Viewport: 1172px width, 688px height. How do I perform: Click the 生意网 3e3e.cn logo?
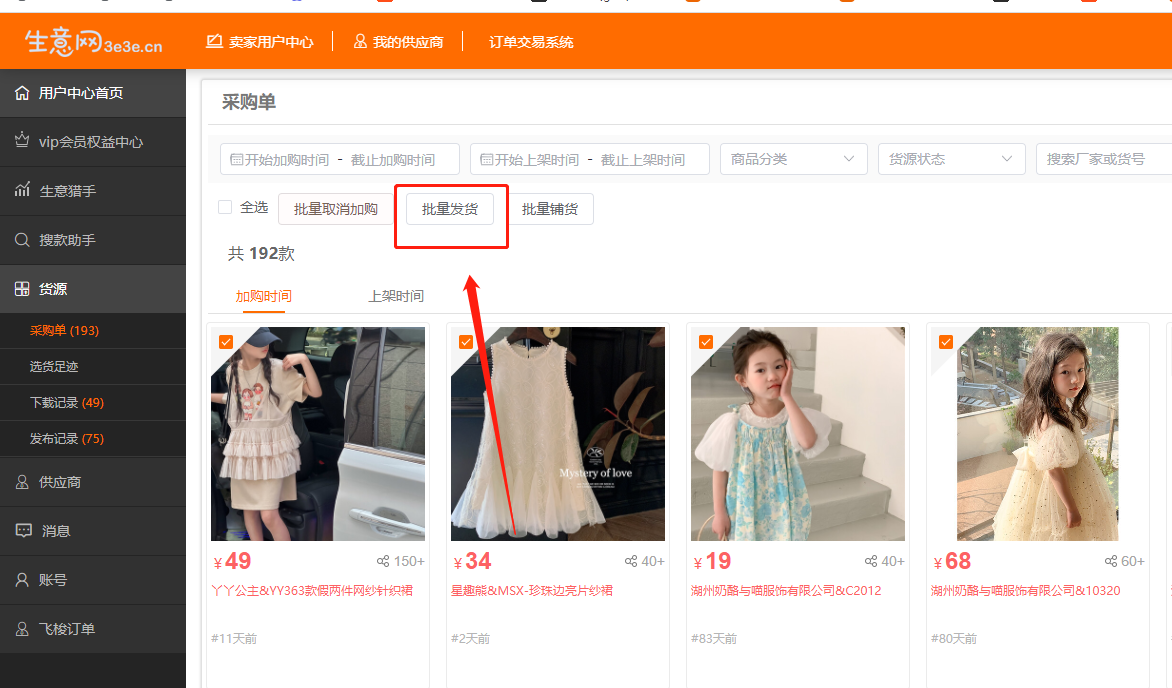[x=93, y=42]
